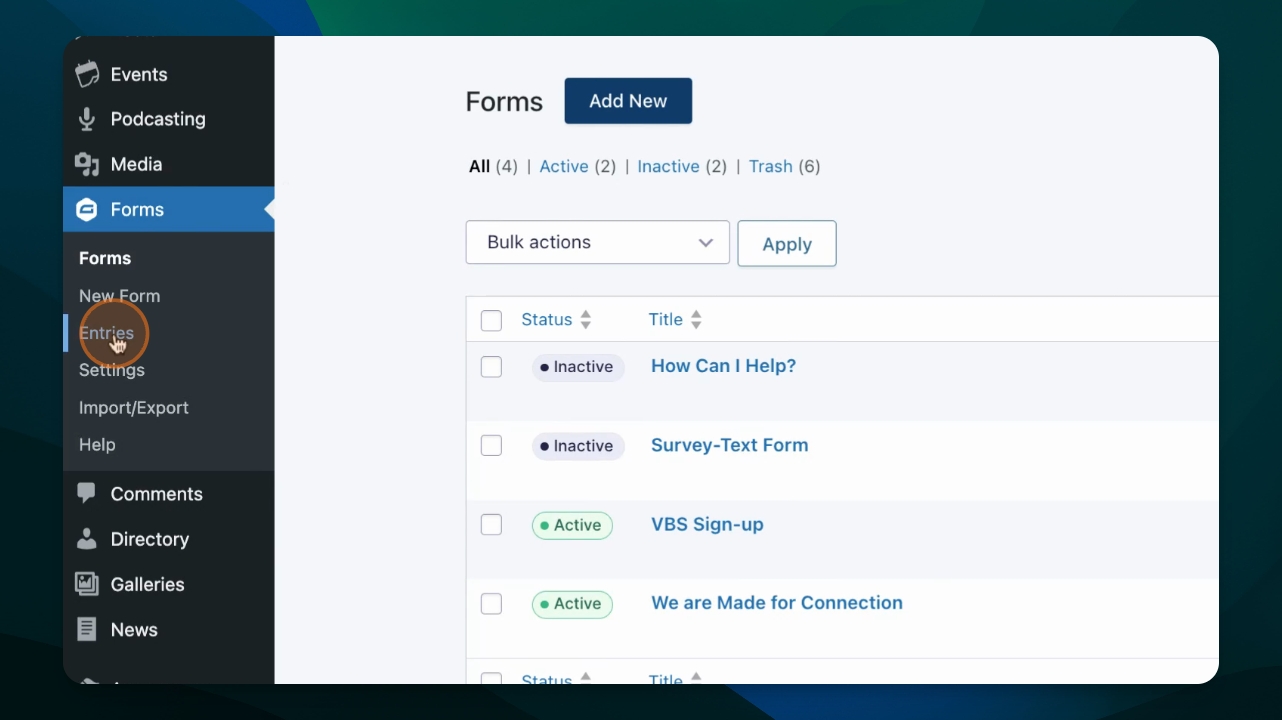1282x720 pixels.
Task: Mark the VBS Sign-up row checkbox
Action: click(x=491, y=525)
